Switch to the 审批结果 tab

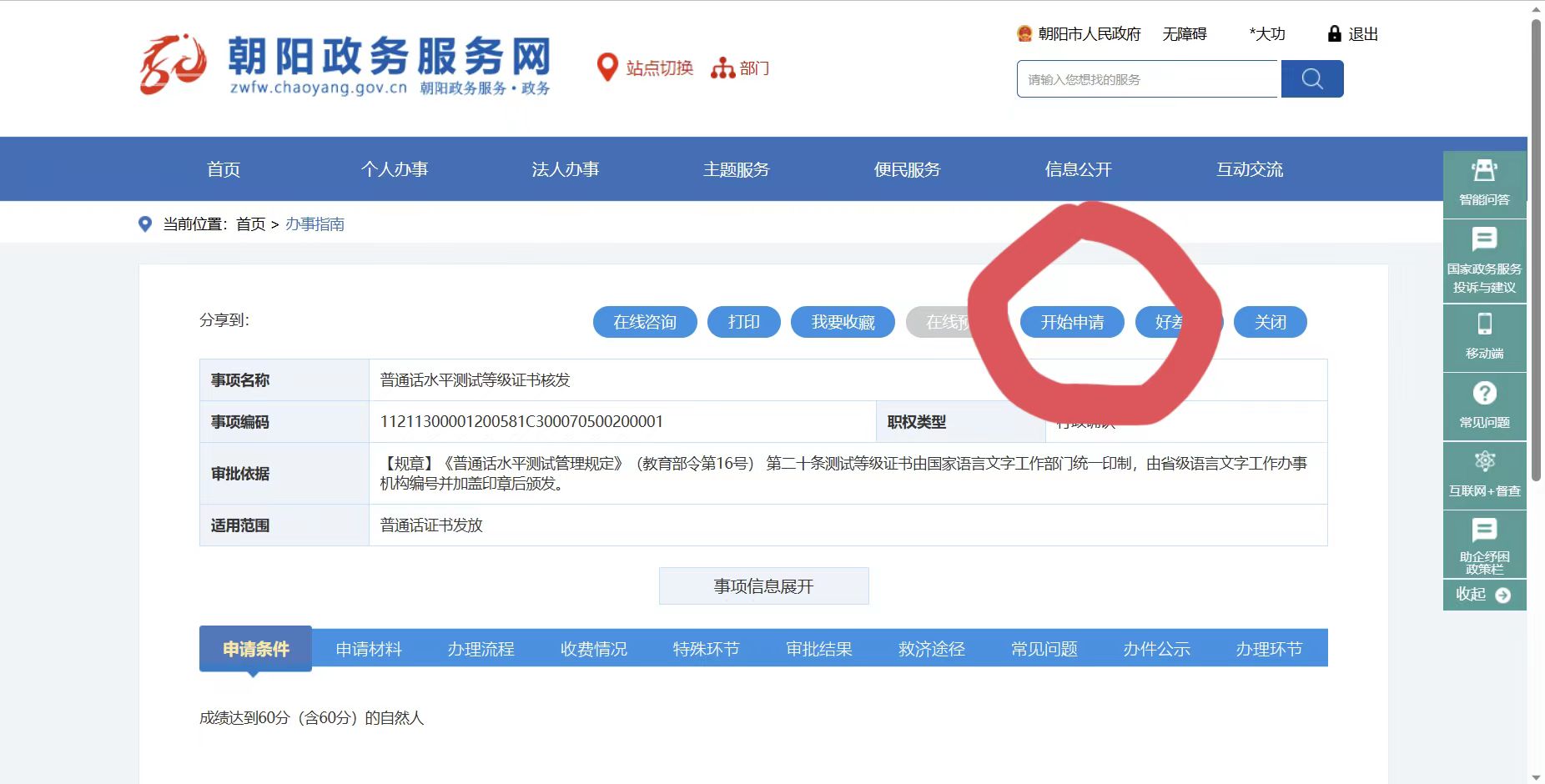point(818,649)
